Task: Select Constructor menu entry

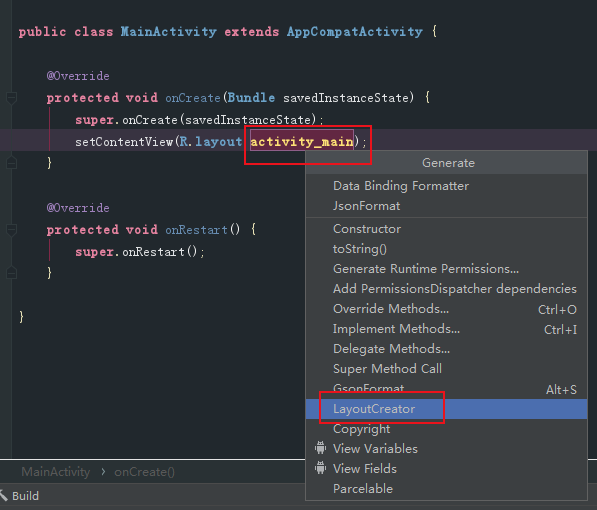Action: [x=446, y=229]
